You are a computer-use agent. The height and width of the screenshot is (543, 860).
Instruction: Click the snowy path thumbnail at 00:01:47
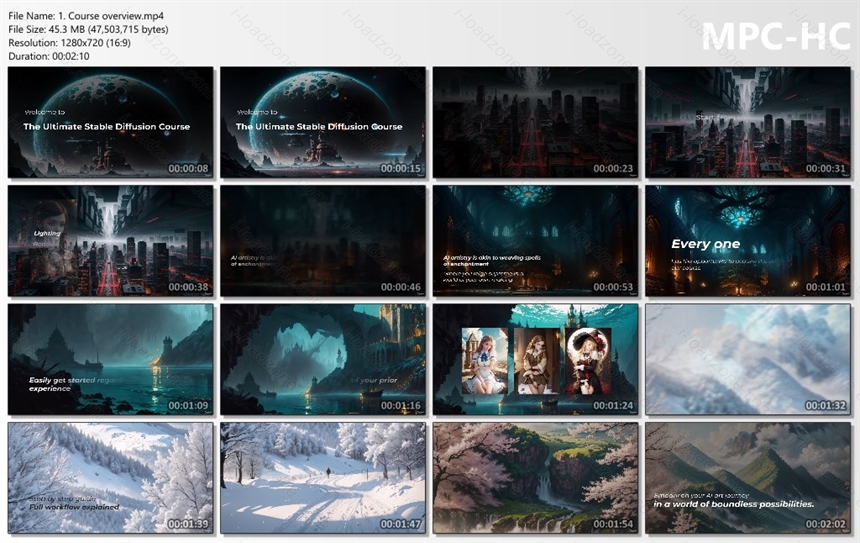tap(323, 478)
